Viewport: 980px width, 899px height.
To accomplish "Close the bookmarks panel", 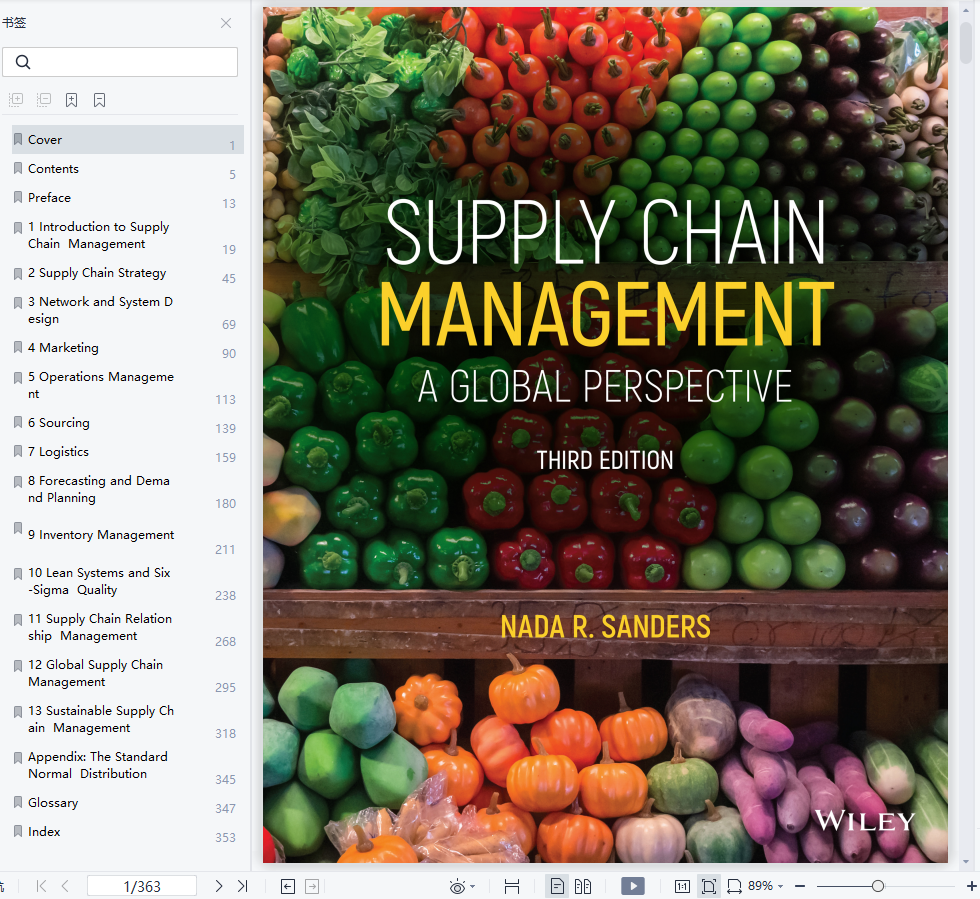I will click(226, 23).
